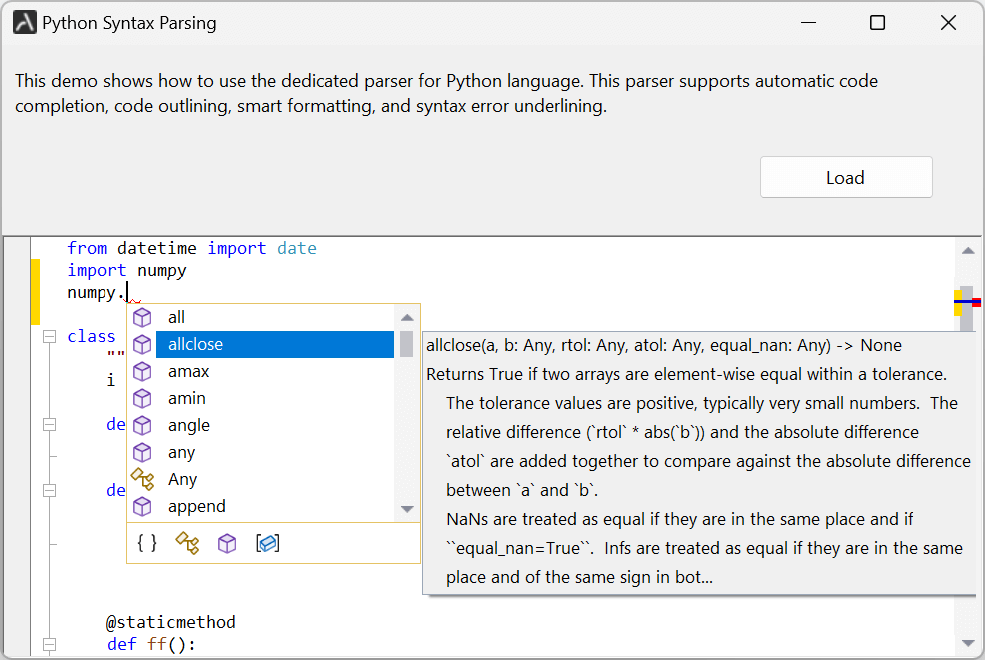The image size is (985, 660).
Task: Click the completion list scrollbar thumb
Action: click(406, 344)
